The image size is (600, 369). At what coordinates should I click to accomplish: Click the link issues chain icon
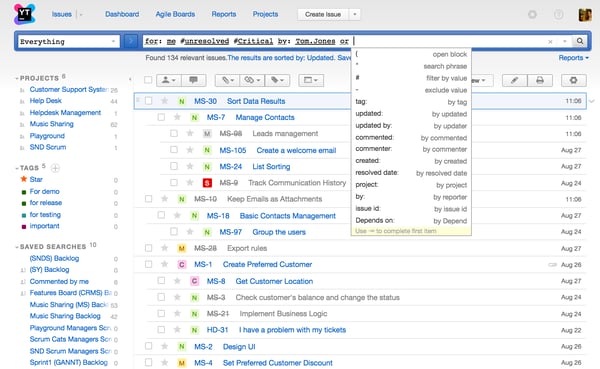(x=252, y=80)
